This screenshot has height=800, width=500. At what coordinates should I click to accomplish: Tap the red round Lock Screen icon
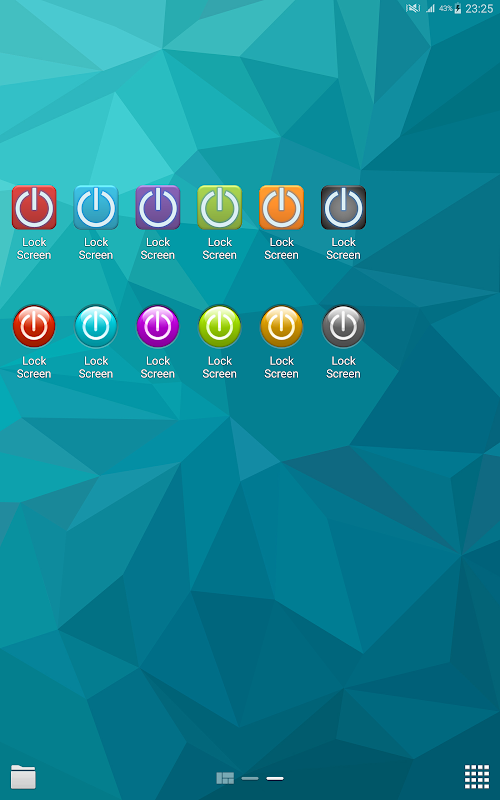pyautogui.click(x=34, y=327)
